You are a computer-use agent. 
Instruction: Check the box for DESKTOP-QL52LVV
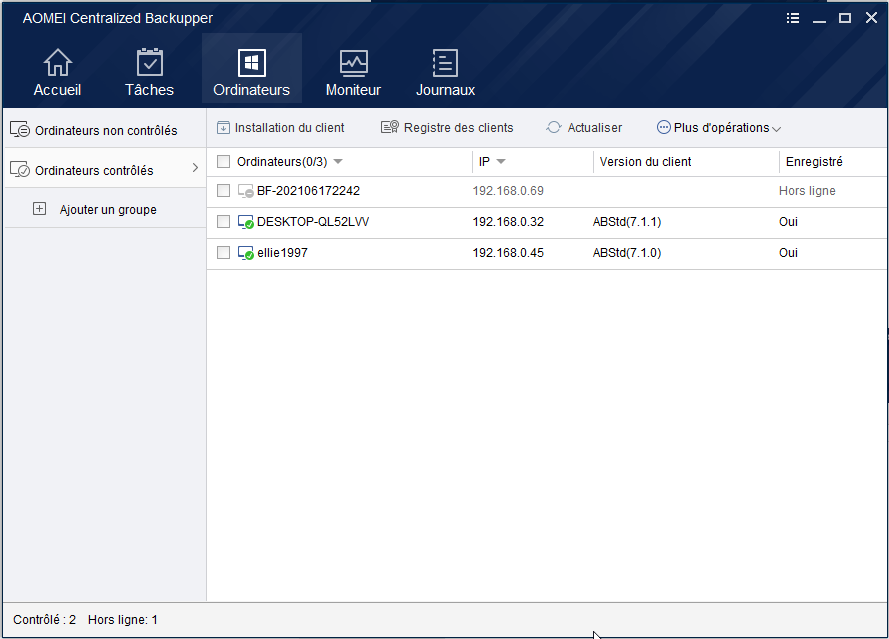pos(223,222)
